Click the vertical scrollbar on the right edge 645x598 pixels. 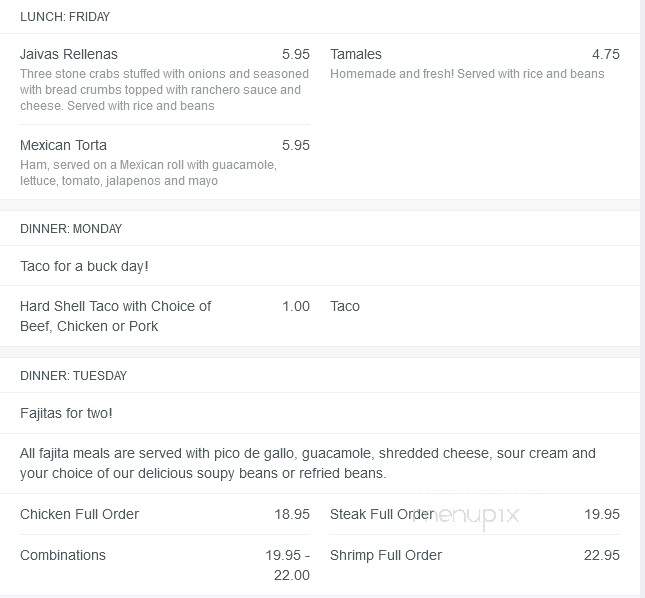click(643, 299)
